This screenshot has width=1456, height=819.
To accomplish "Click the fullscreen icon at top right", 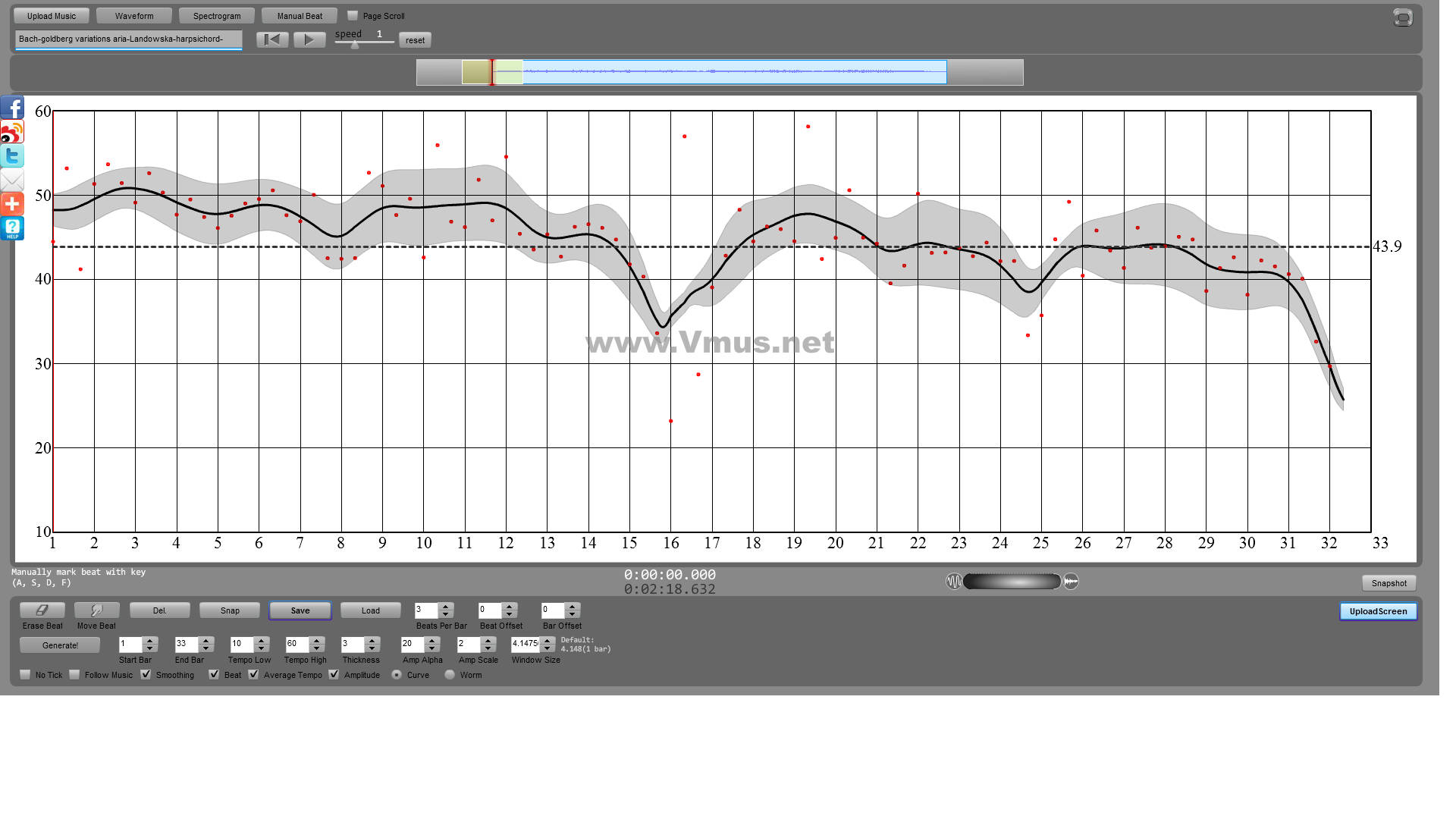I will point(1403,17).
